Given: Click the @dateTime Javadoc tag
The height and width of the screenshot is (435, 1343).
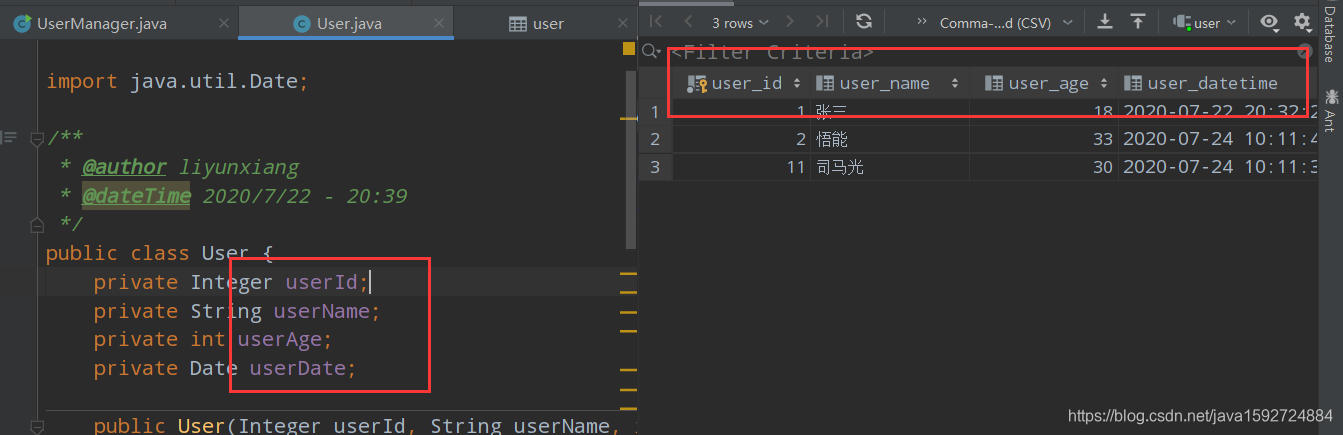Looking at the screenshot, I should [136, 196].
